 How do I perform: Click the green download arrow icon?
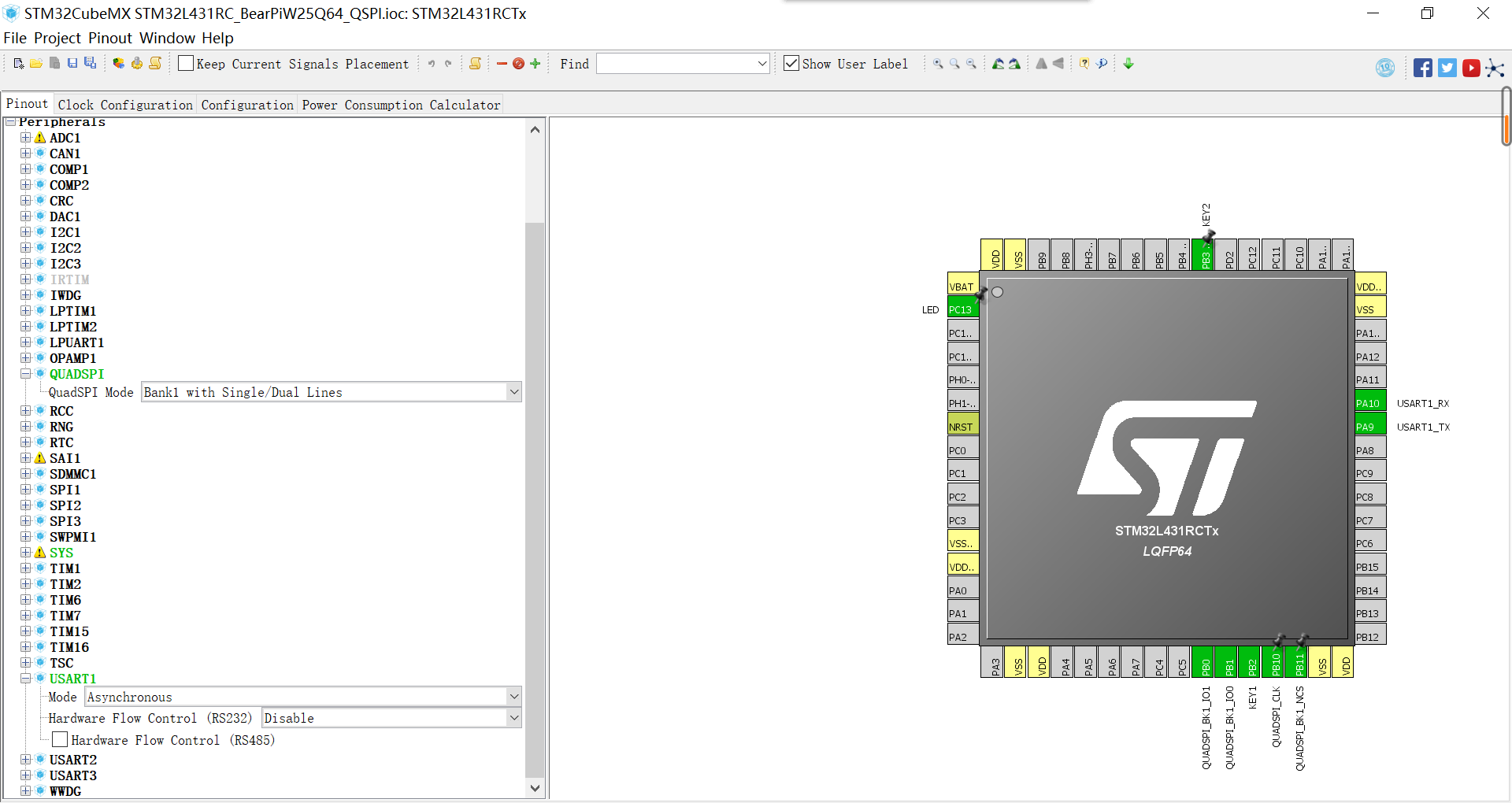pos(1128,64)
